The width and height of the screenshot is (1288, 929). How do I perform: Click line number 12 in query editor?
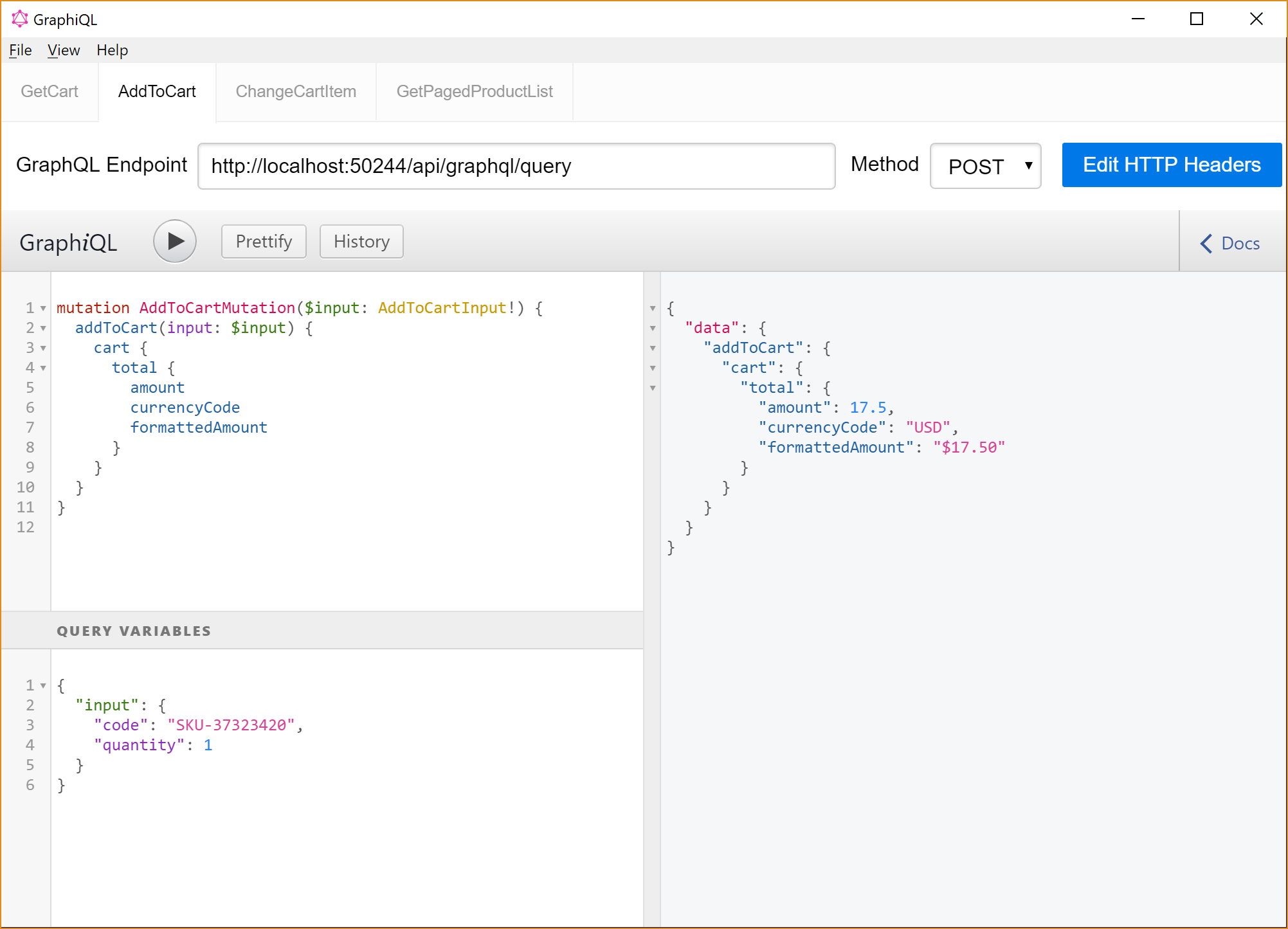point(26,527)
